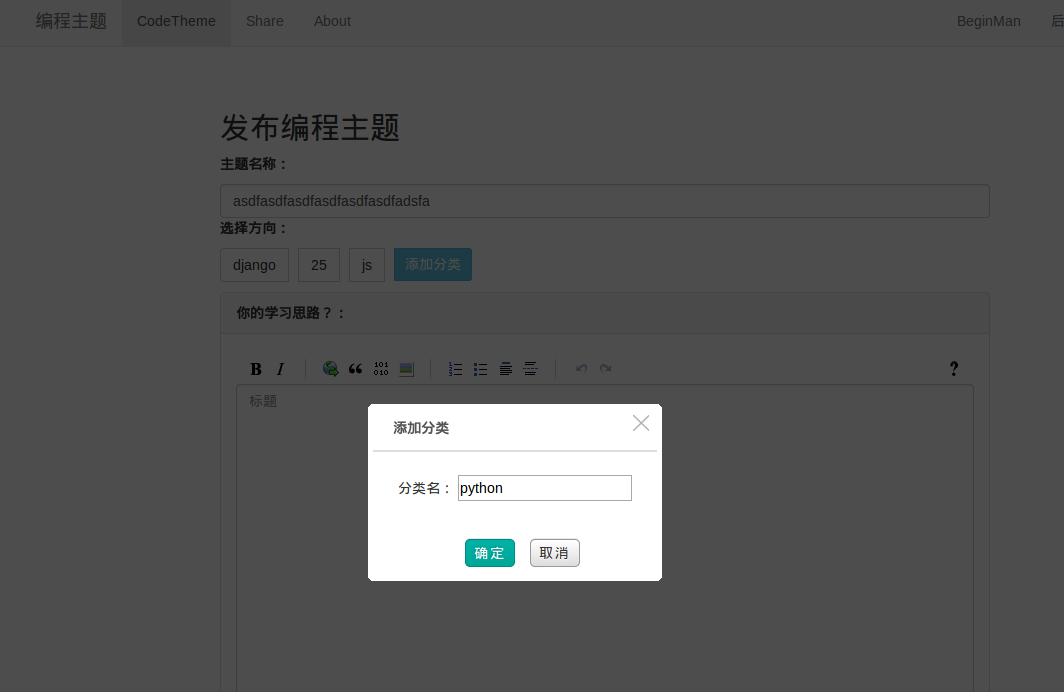
Task: Go to the 编程主题 brand home link
Action: pyautogui.click(x=71, y=22)
